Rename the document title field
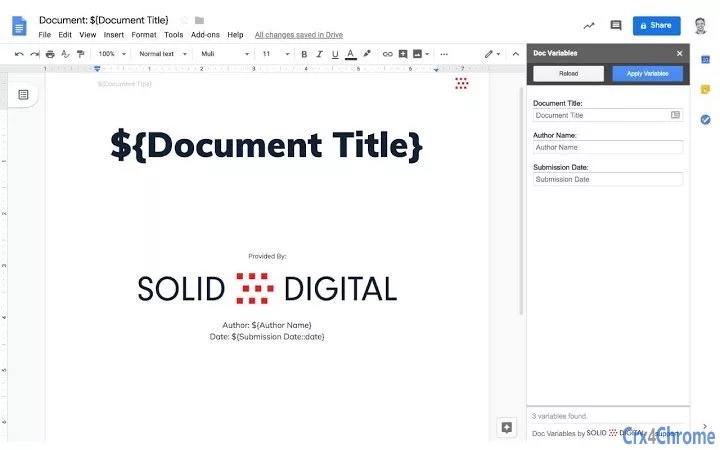Image resolution: width=720 pixels, height=450 pixels. tap(104, 20)
